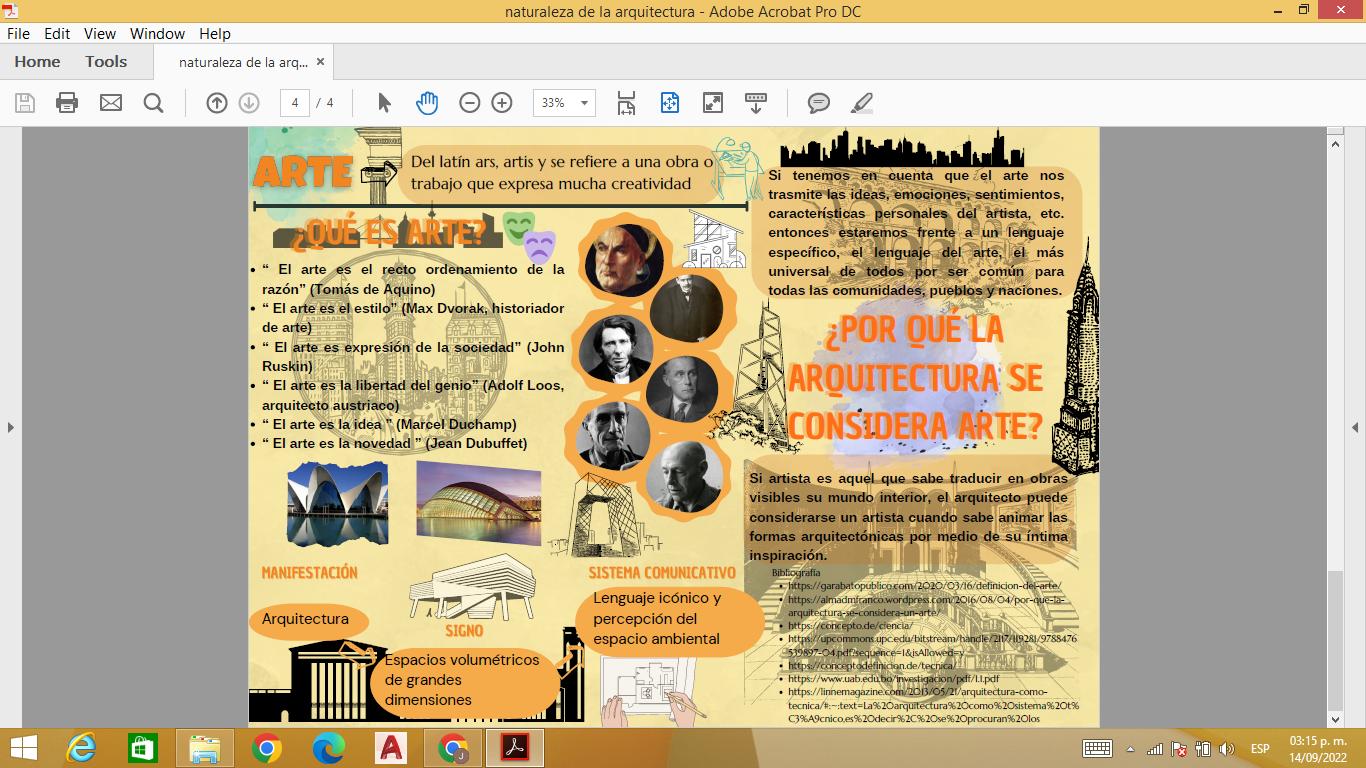The height and width of the screenshot is (768, 1366).
Task: Go to next page arrow
Action: [249, 102]
